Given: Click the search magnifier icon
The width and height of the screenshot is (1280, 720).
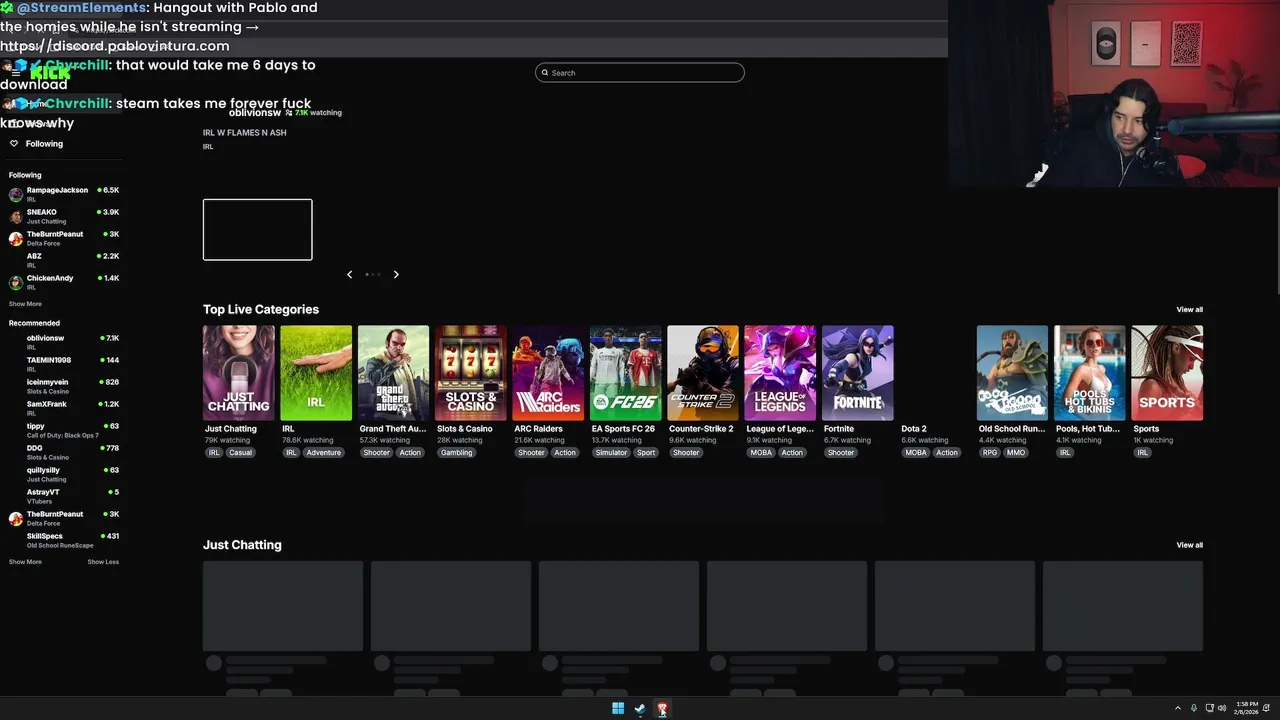Looking at the screenshot, I should click(545, 73).
